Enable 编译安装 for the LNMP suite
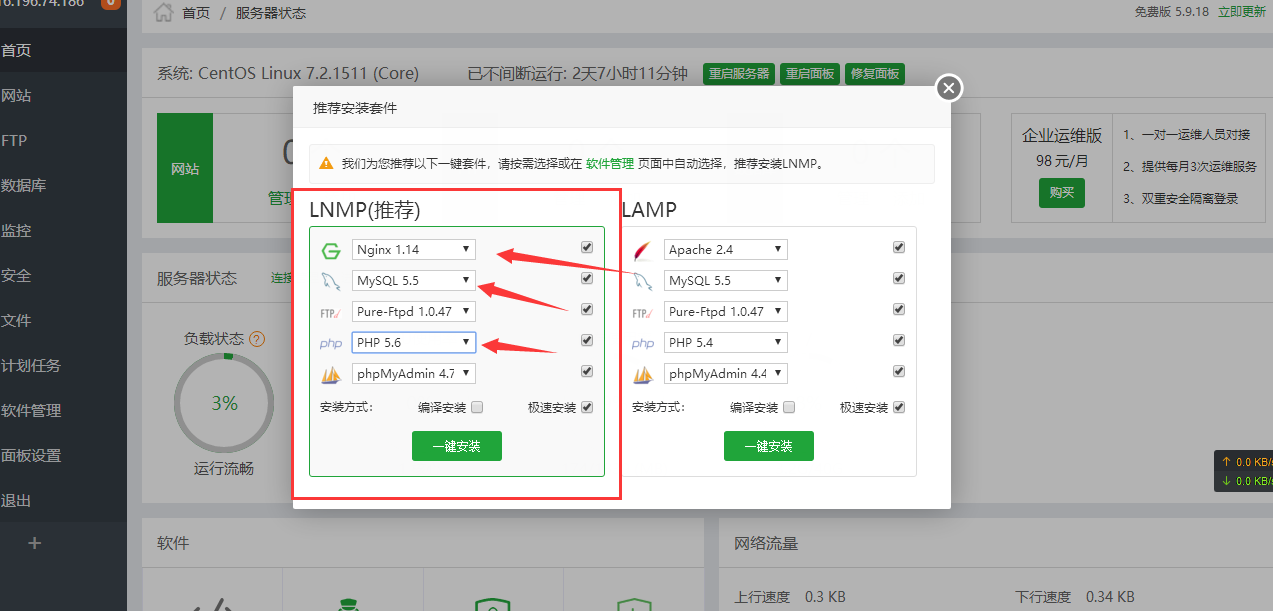1273x611 pixels. tap(477, 407)
